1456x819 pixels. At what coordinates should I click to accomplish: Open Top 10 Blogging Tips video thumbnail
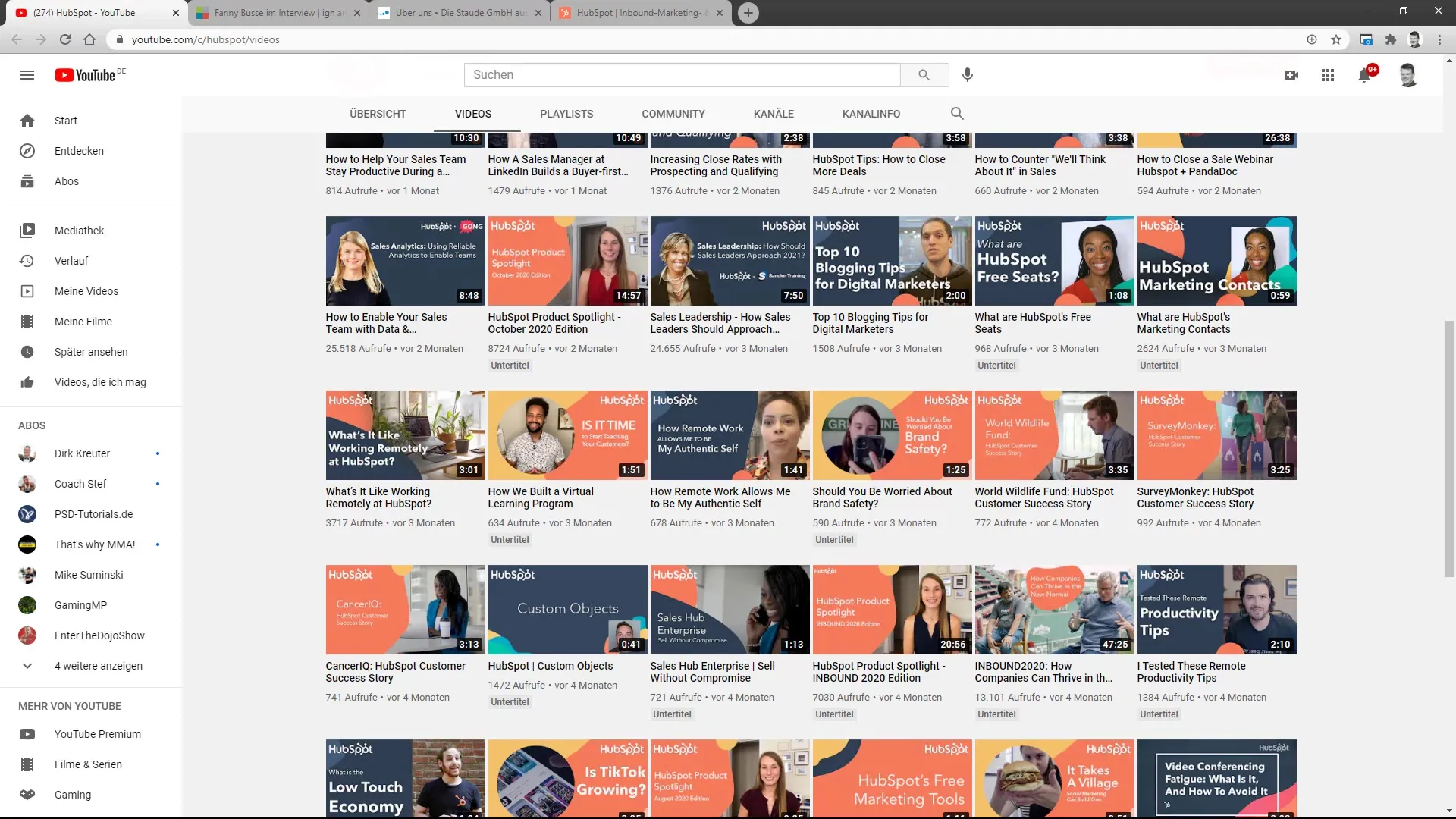892,261
